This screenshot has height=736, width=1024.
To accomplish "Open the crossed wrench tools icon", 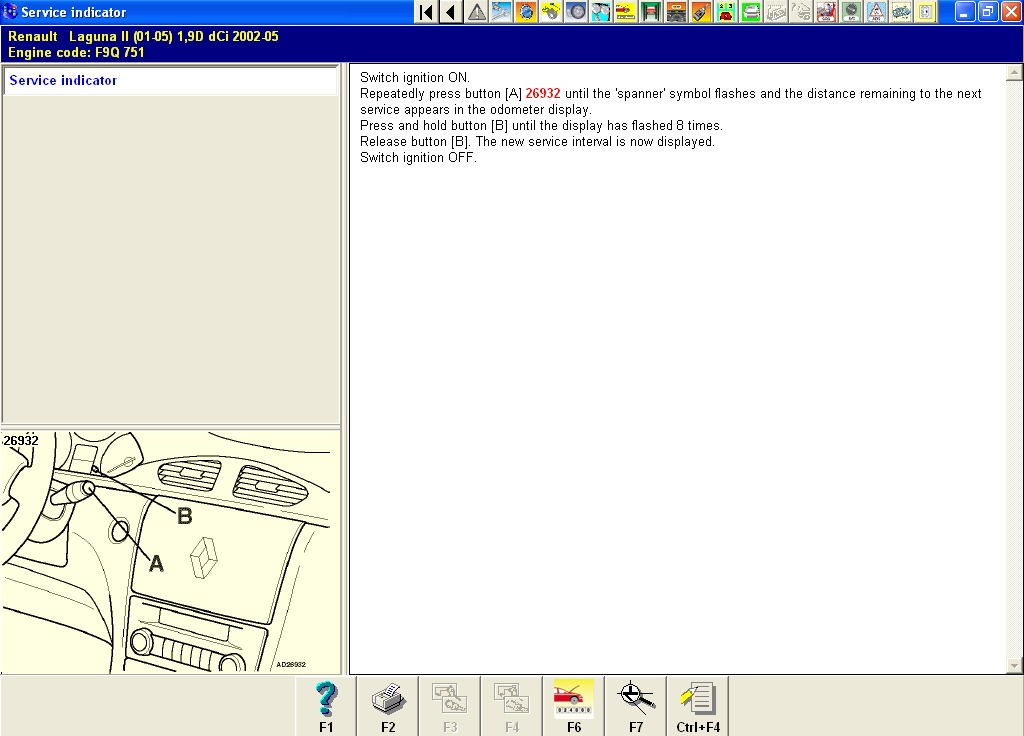I will click(502, 12).
